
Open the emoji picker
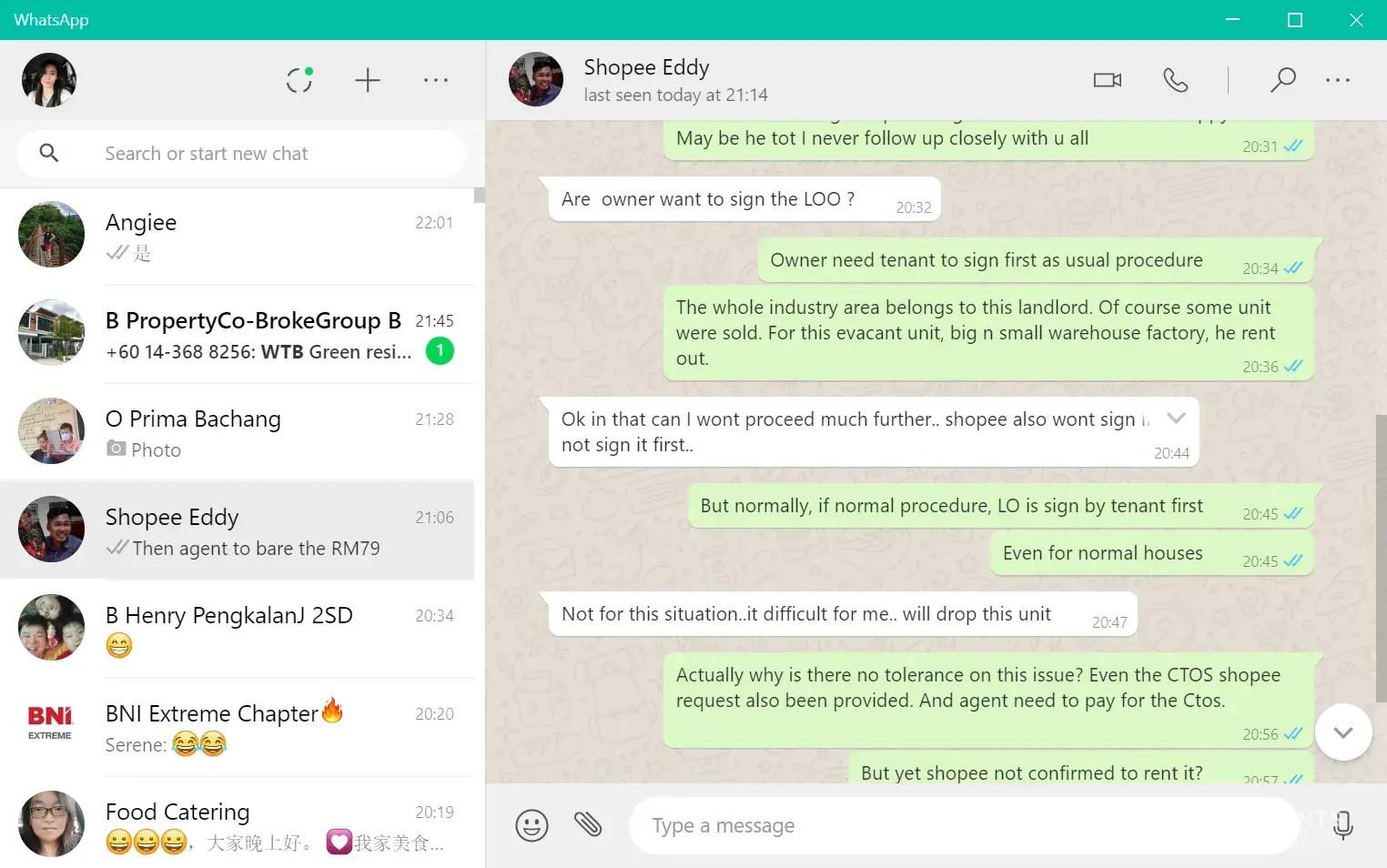coord(532,826)
